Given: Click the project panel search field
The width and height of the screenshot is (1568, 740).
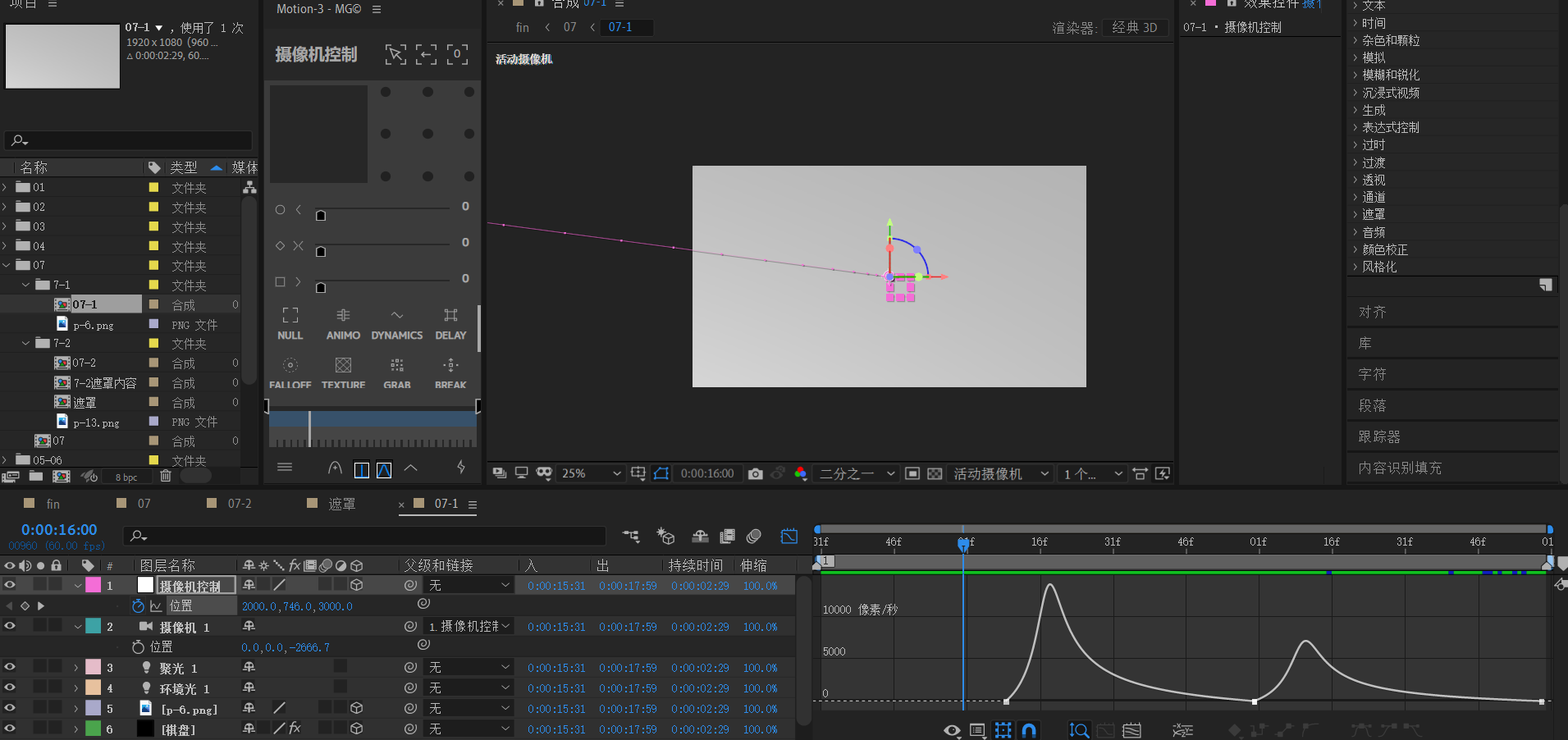Looking at the screenshot, I should (129, 140).
